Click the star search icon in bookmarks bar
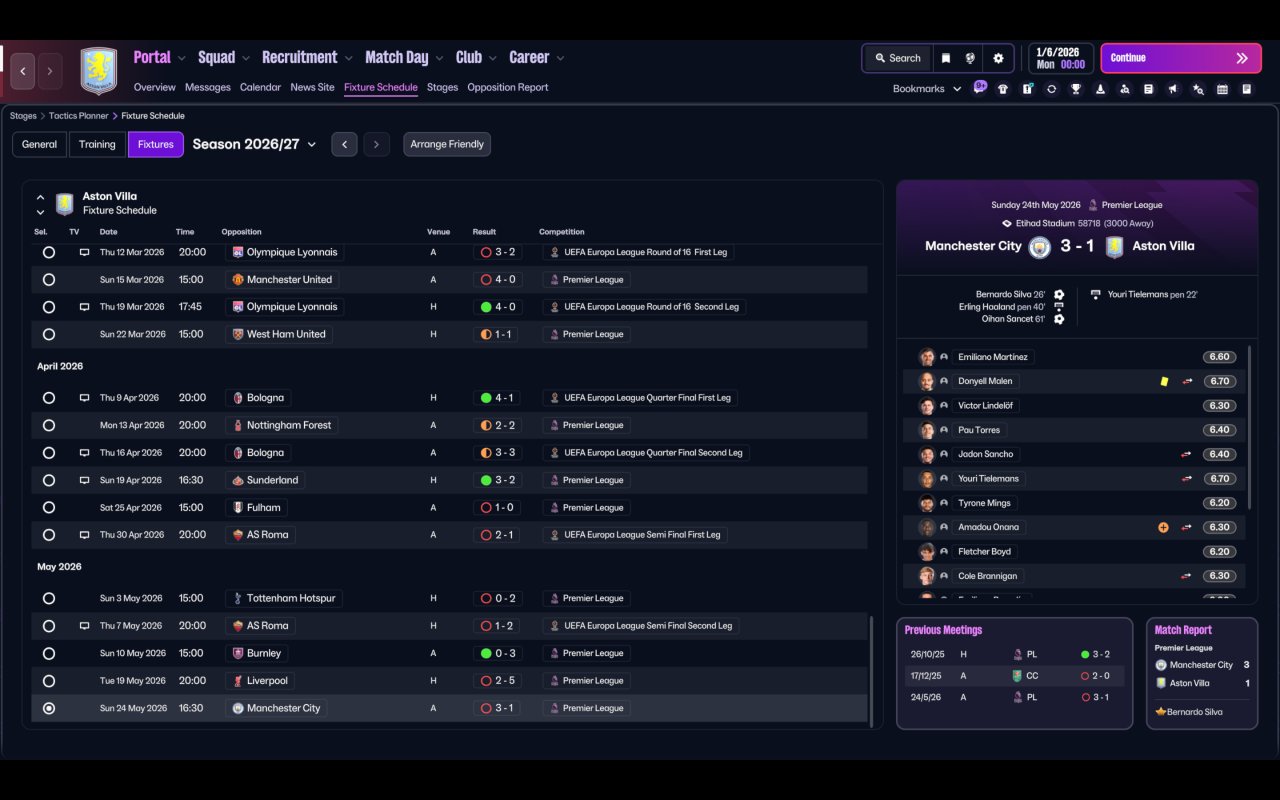Viewport: 1280px width, 800px height. pyautogui.click(x=1198, y=89)
